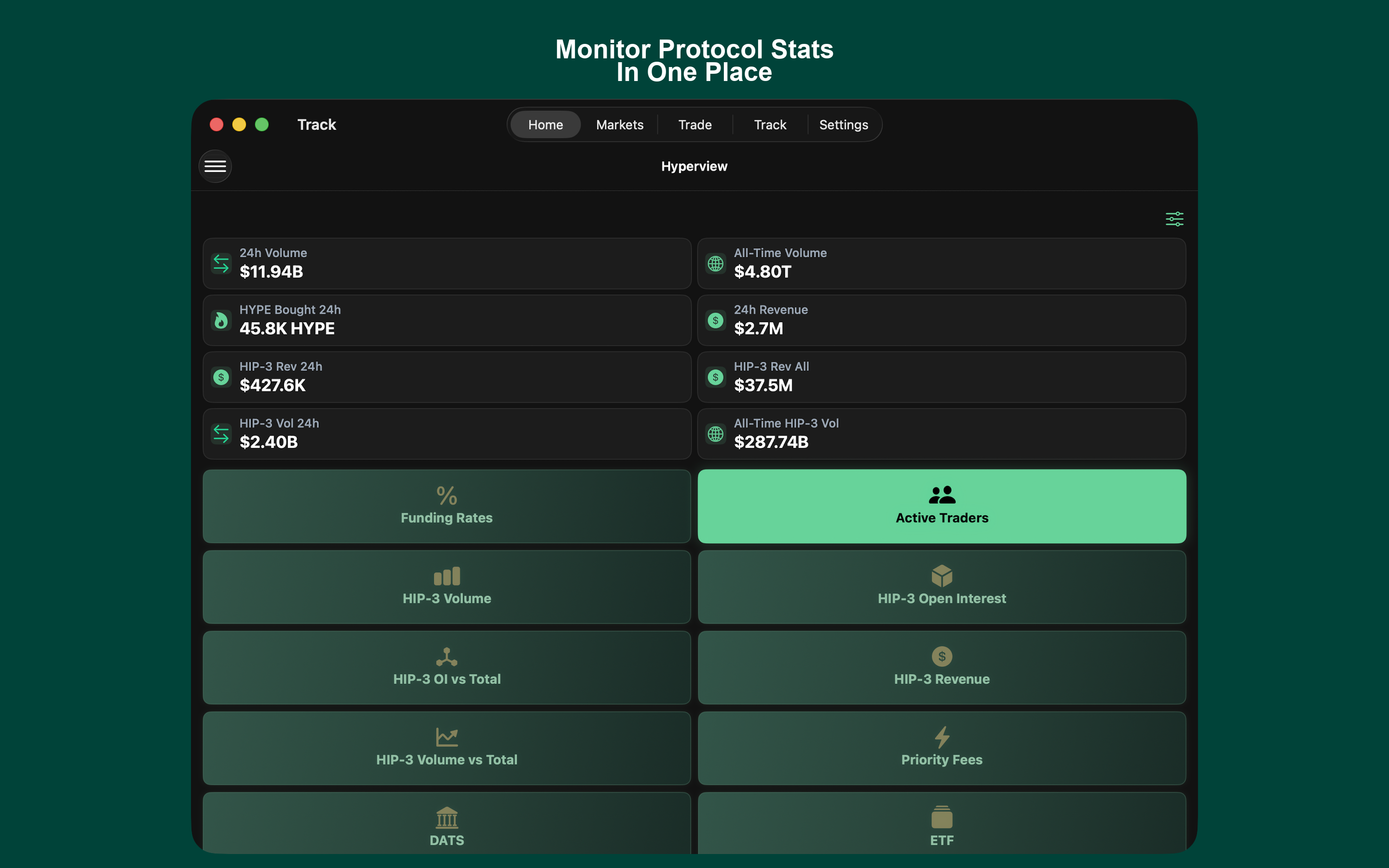Click the yellow minimize window button
1389x868 pixels.
[239, 124]
